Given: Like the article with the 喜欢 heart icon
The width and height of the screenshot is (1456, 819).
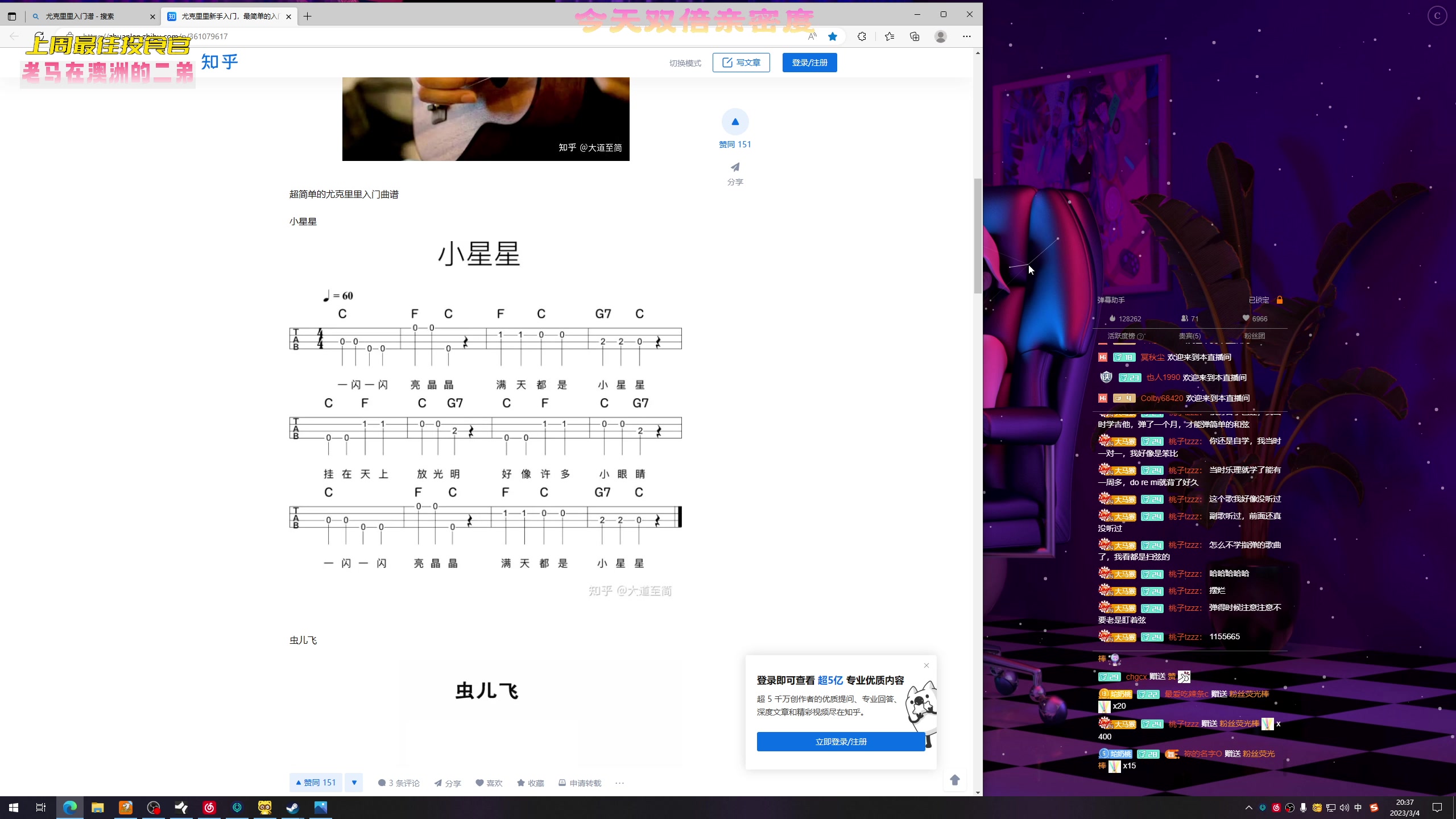Looking at the screenshot, I should coord(481,783).
